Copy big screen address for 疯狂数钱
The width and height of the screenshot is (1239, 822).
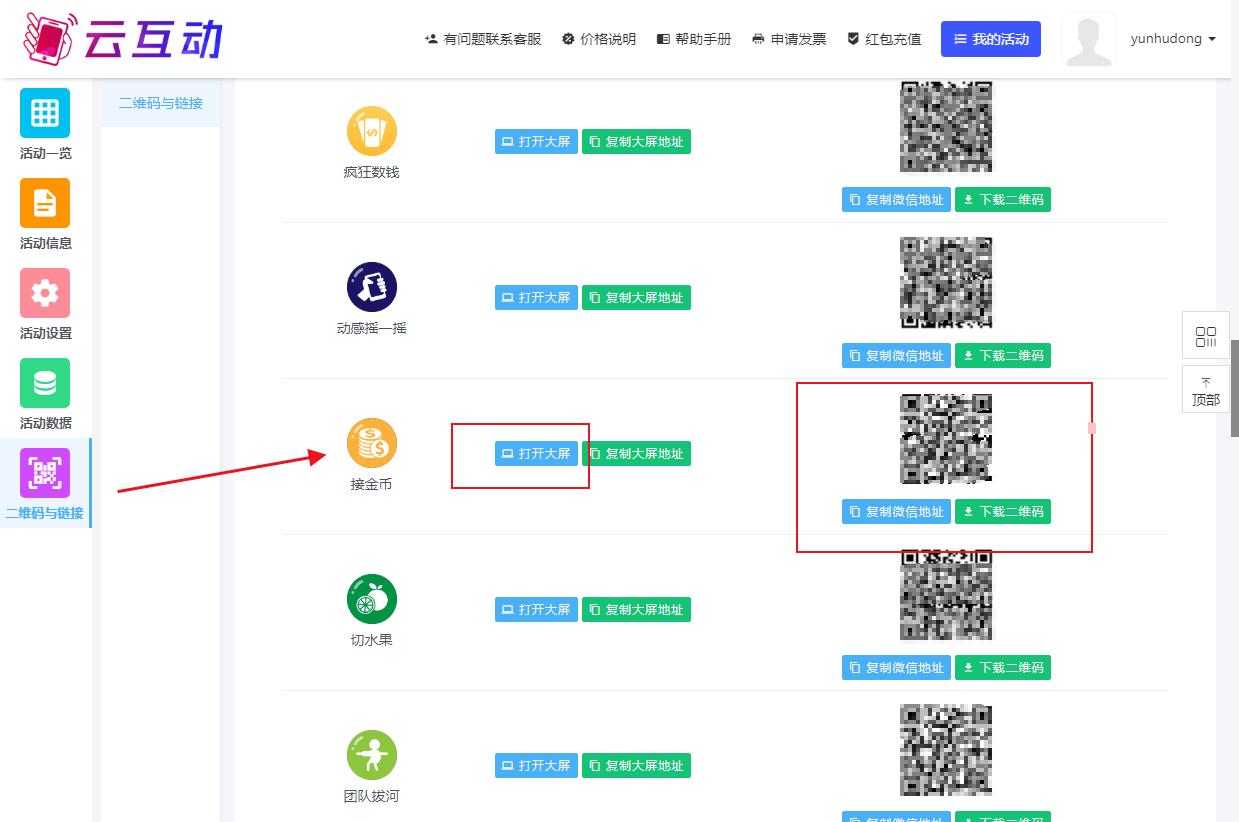(x=636, y=142)
